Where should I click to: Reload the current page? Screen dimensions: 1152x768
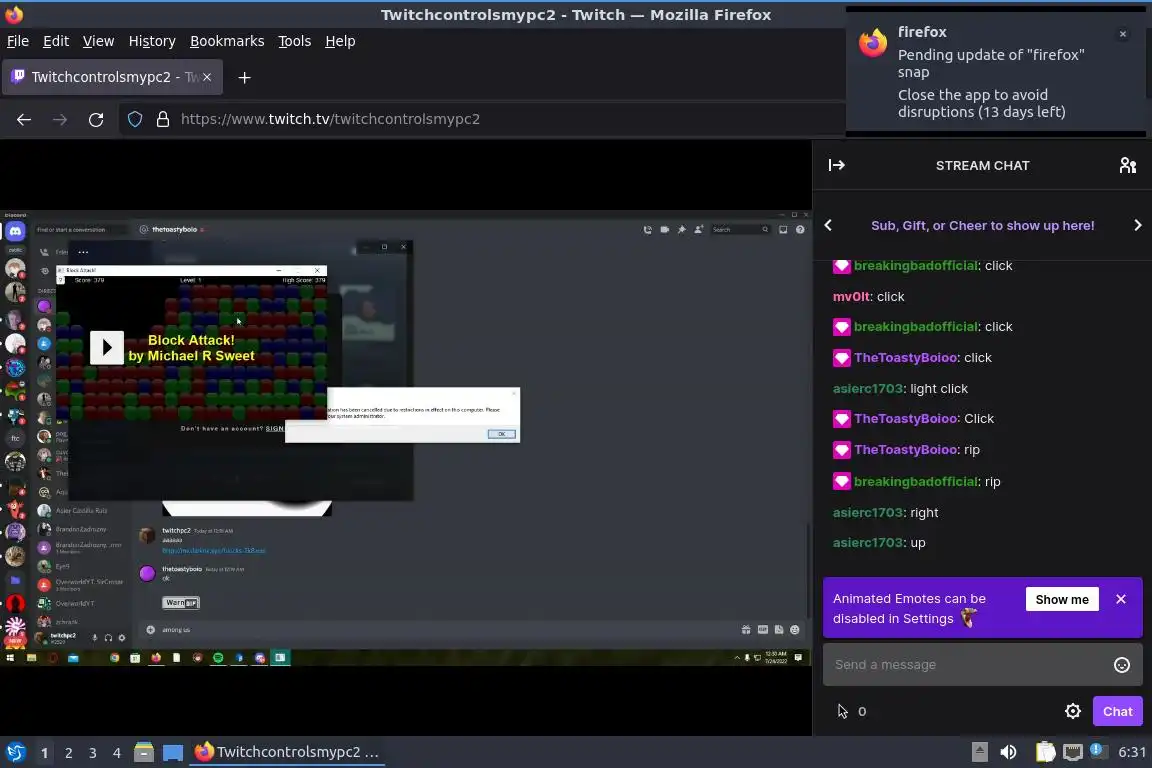tap(96, 119)
